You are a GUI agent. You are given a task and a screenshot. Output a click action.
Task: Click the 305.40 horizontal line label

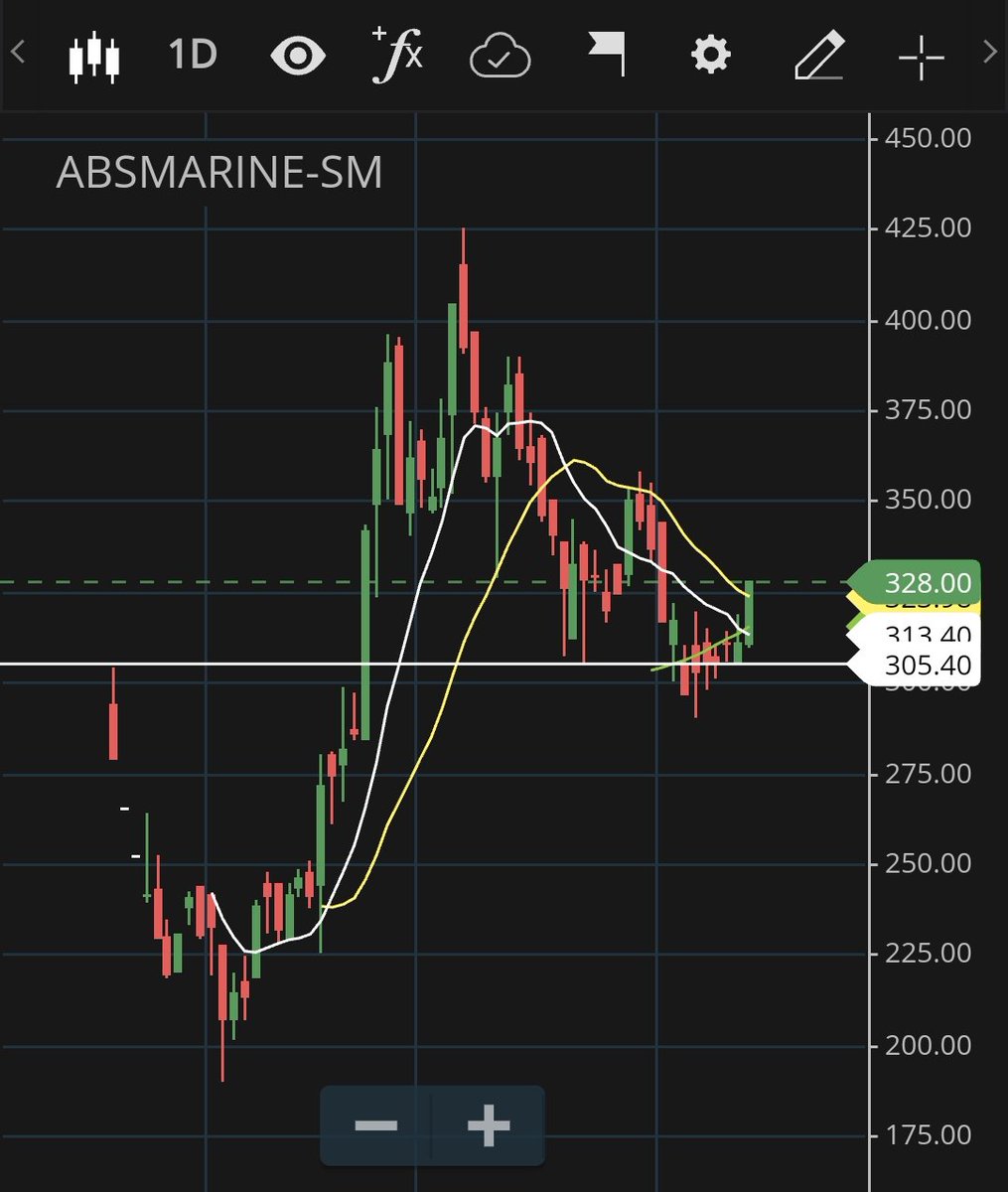tap(913, 664)
